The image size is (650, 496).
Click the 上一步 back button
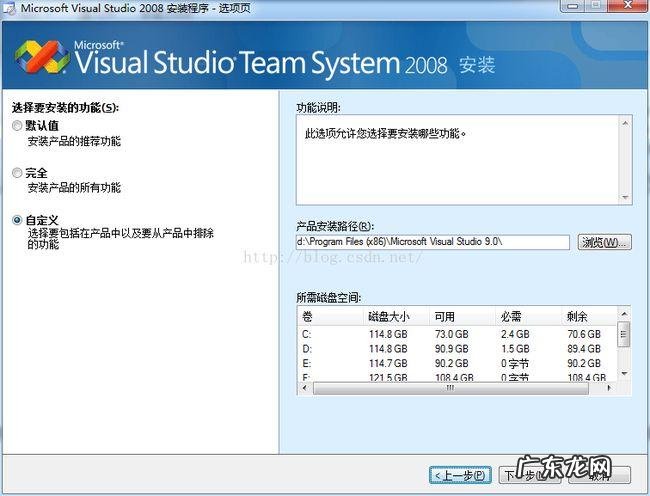[x=460, y=475]
